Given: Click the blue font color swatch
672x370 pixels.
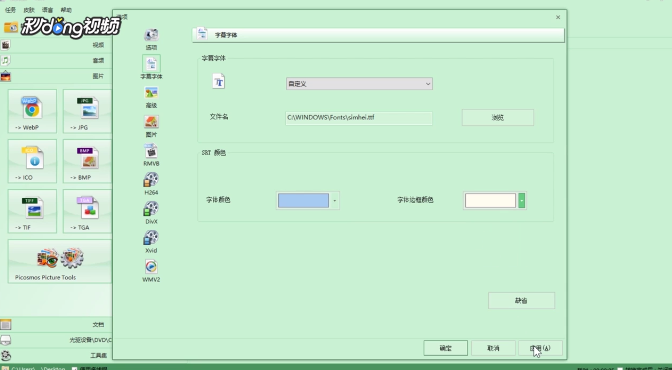Looking at the screenshot, I should pos(303,200).
